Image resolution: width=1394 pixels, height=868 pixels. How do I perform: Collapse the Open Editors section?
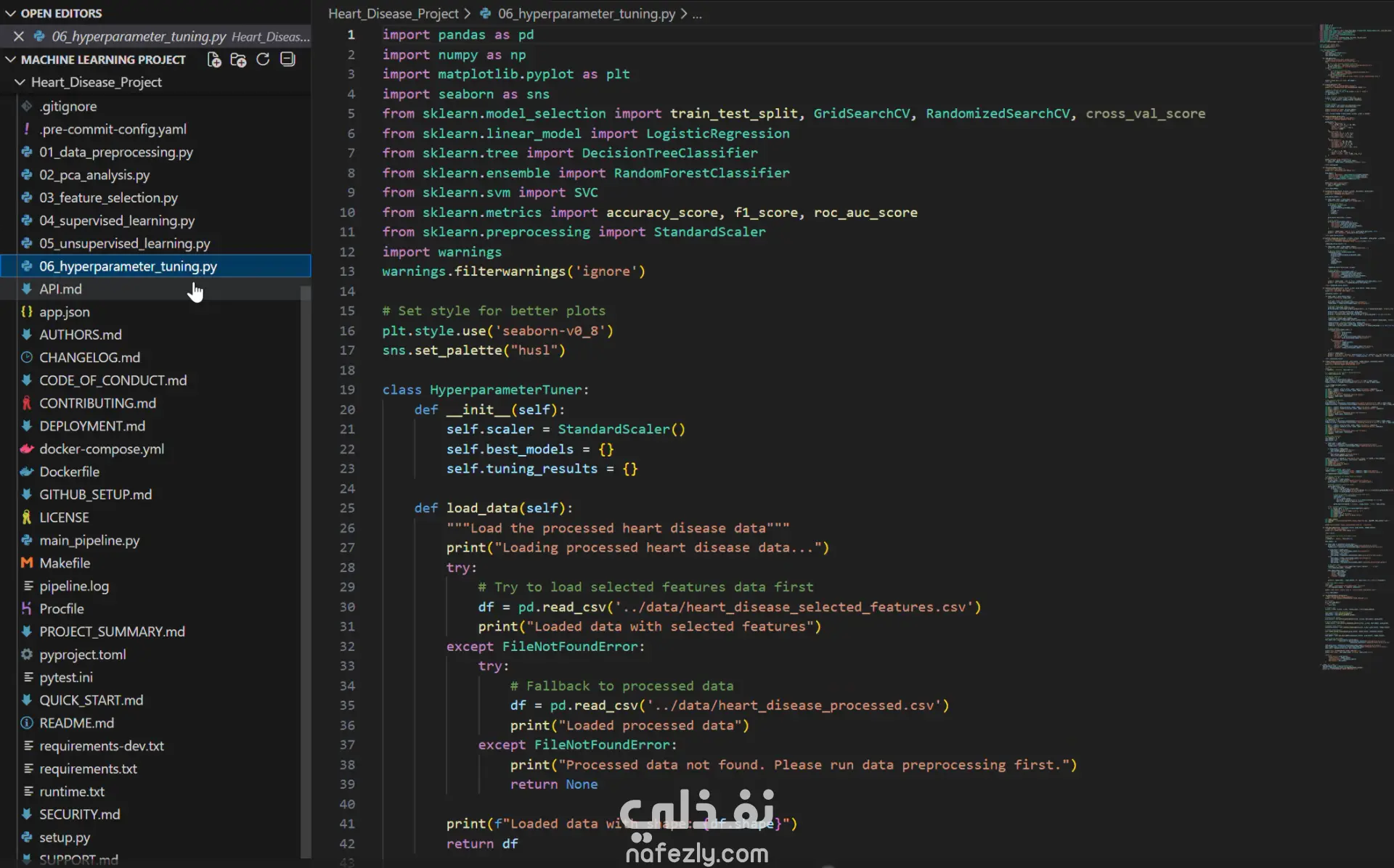[x=11, y=13]
